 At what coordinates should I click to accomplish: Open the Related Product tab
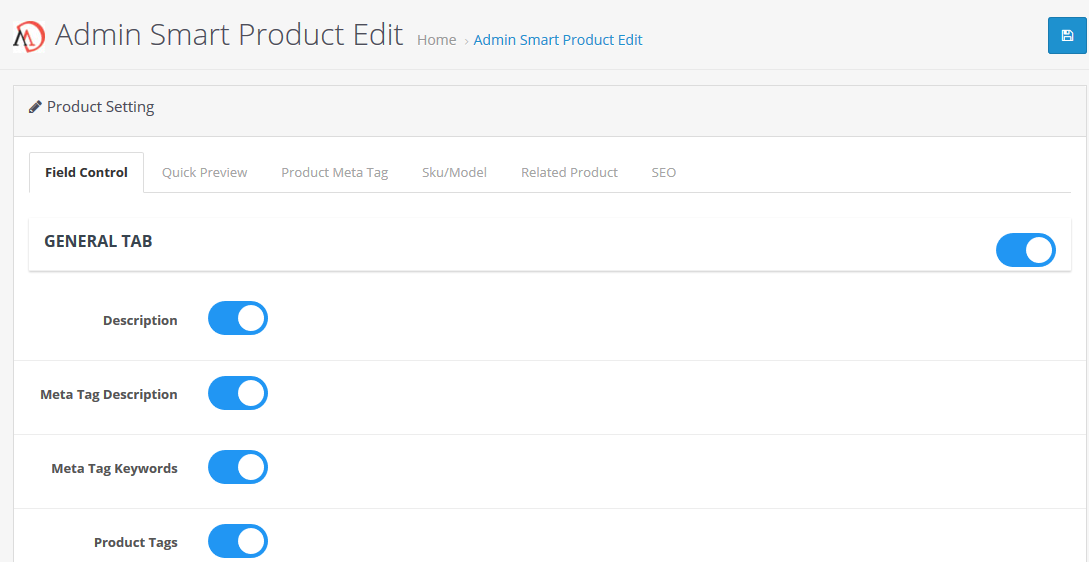(569, 172)
